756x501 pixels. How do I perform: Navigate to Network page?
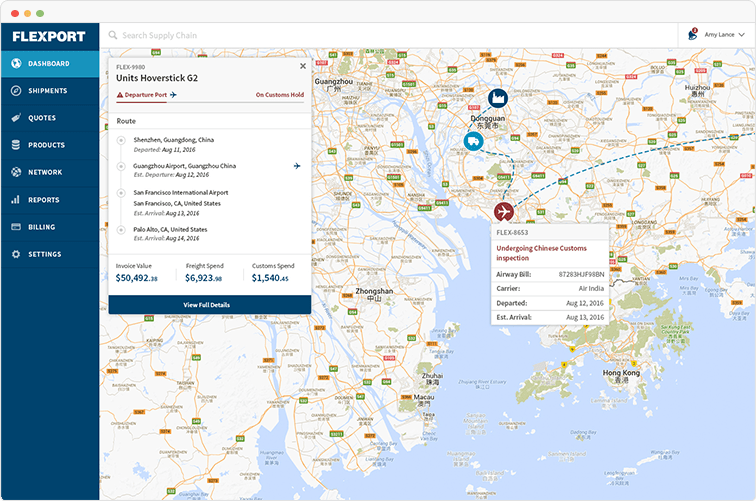50,172
